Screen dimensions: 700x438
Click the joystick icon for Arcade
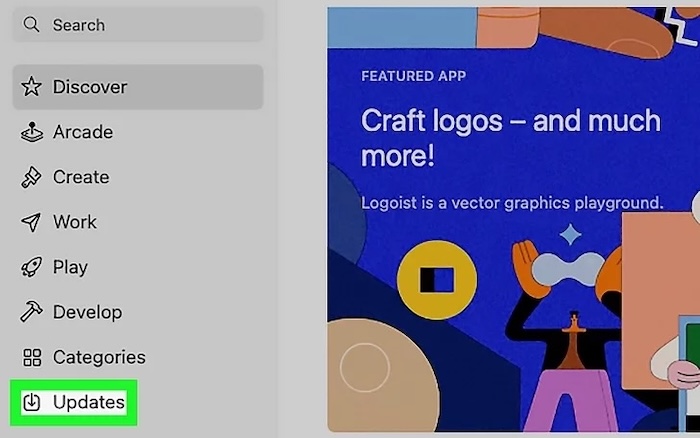[32, 132]
